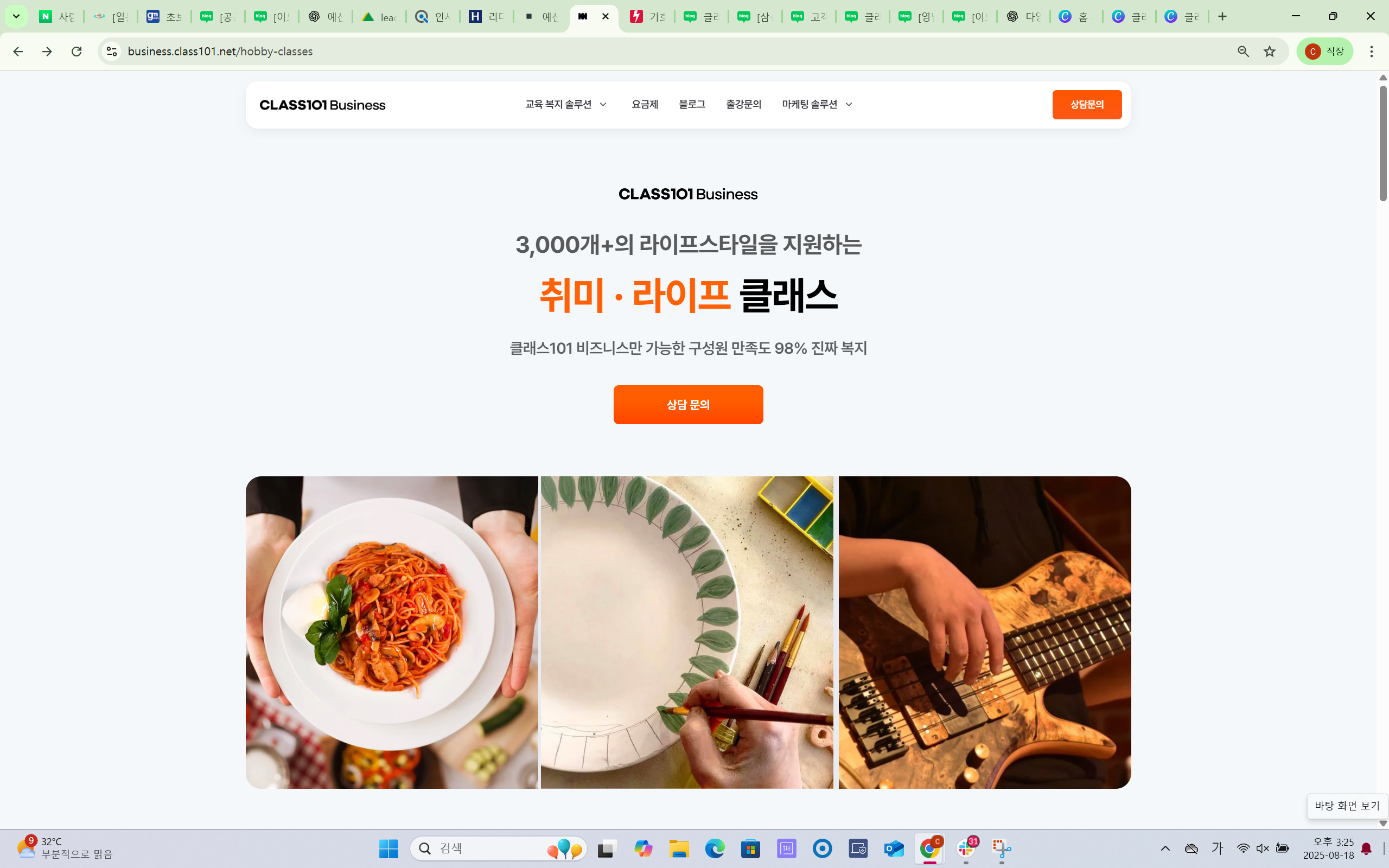
Task: Open Chrome's three-dot menu
Action: click(1372, 52)
